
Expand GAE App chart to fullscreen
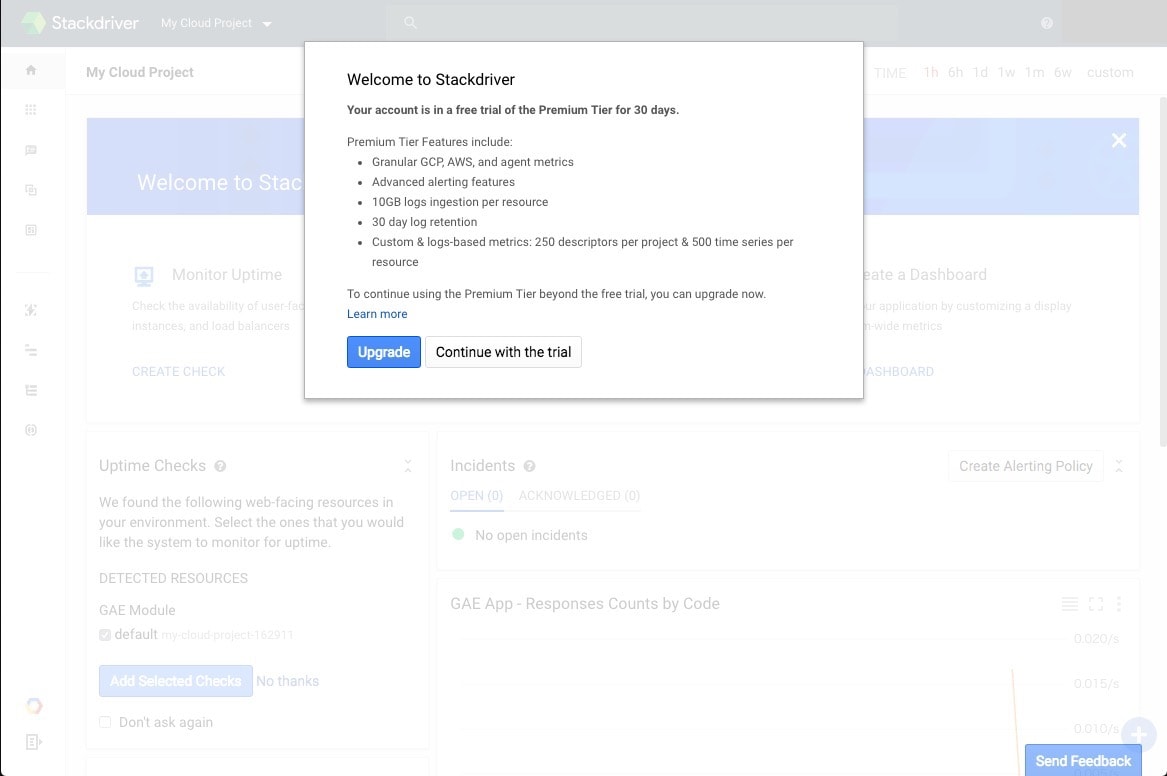click(x=1096, y=604)
